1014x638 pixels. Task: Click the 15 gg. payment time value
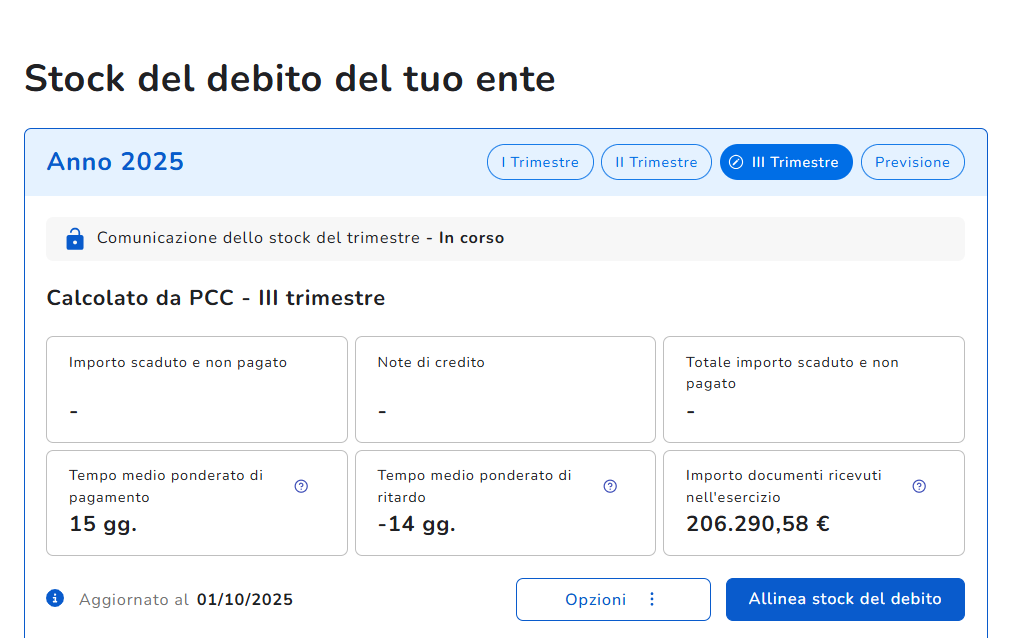pos(103,524)
